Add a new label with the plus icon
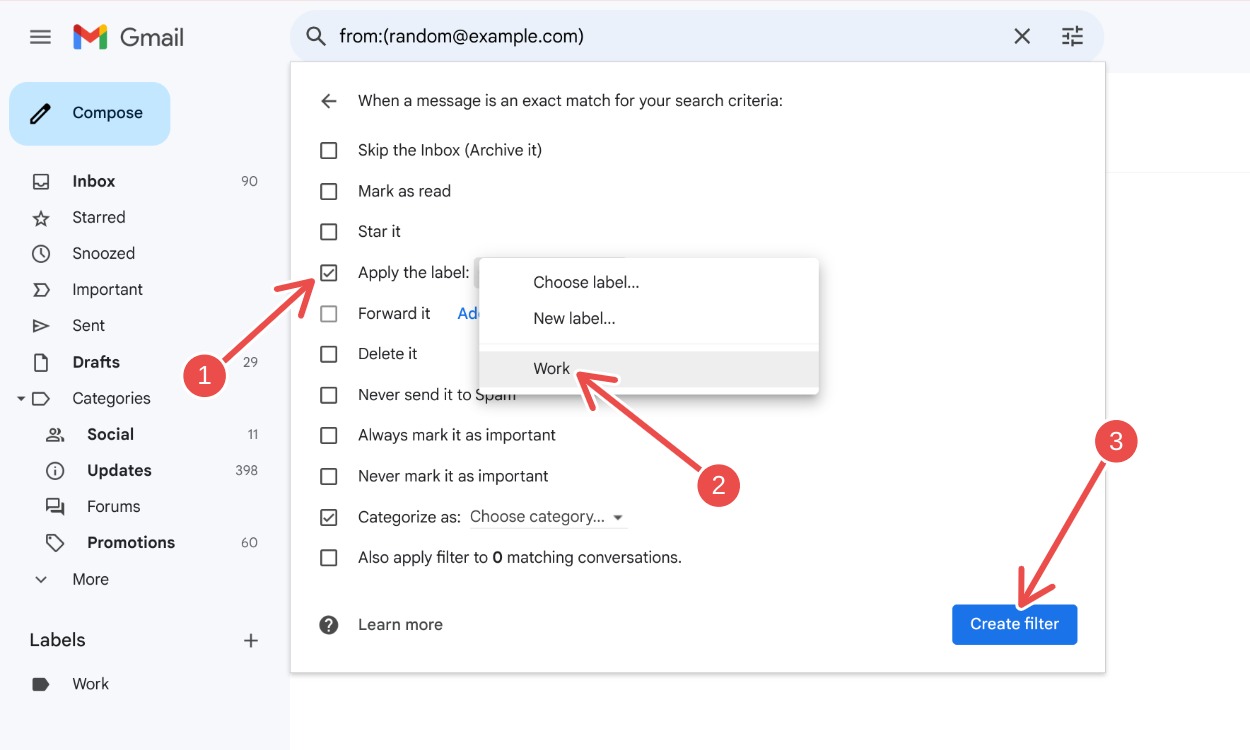 [x=250, y=640]
